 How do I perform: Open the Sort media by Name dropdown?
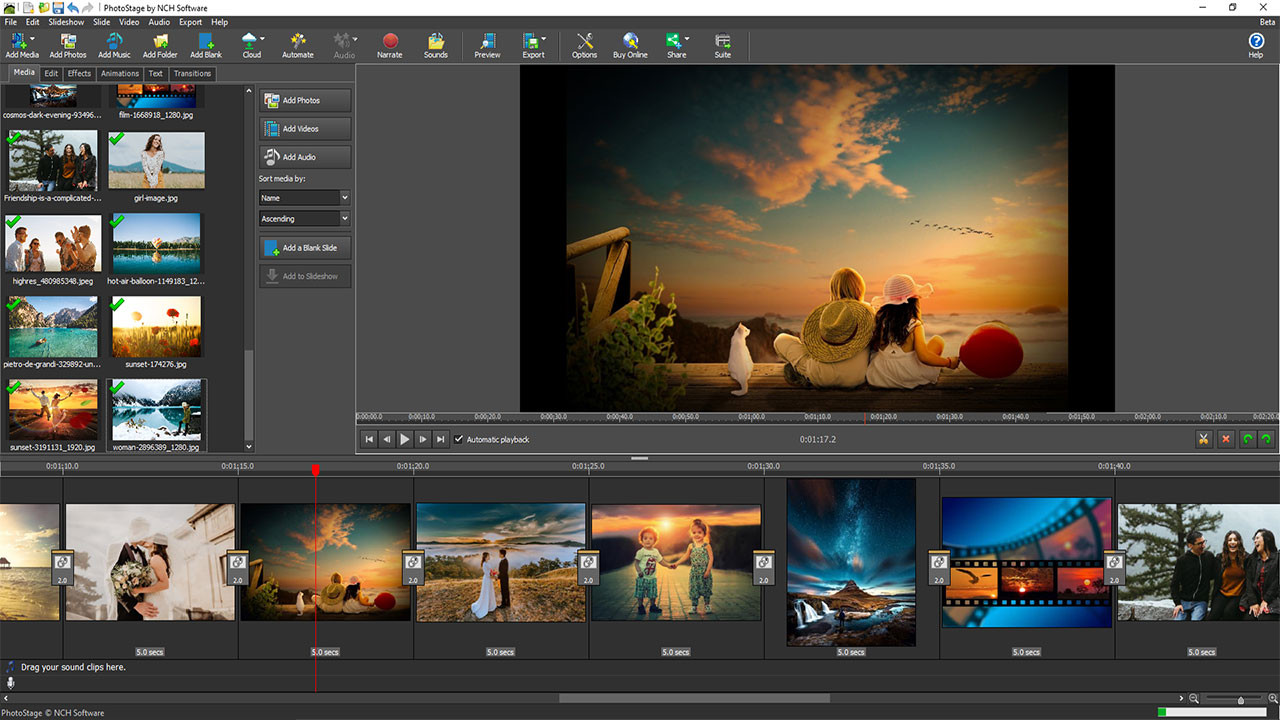[x=303, y=197]
